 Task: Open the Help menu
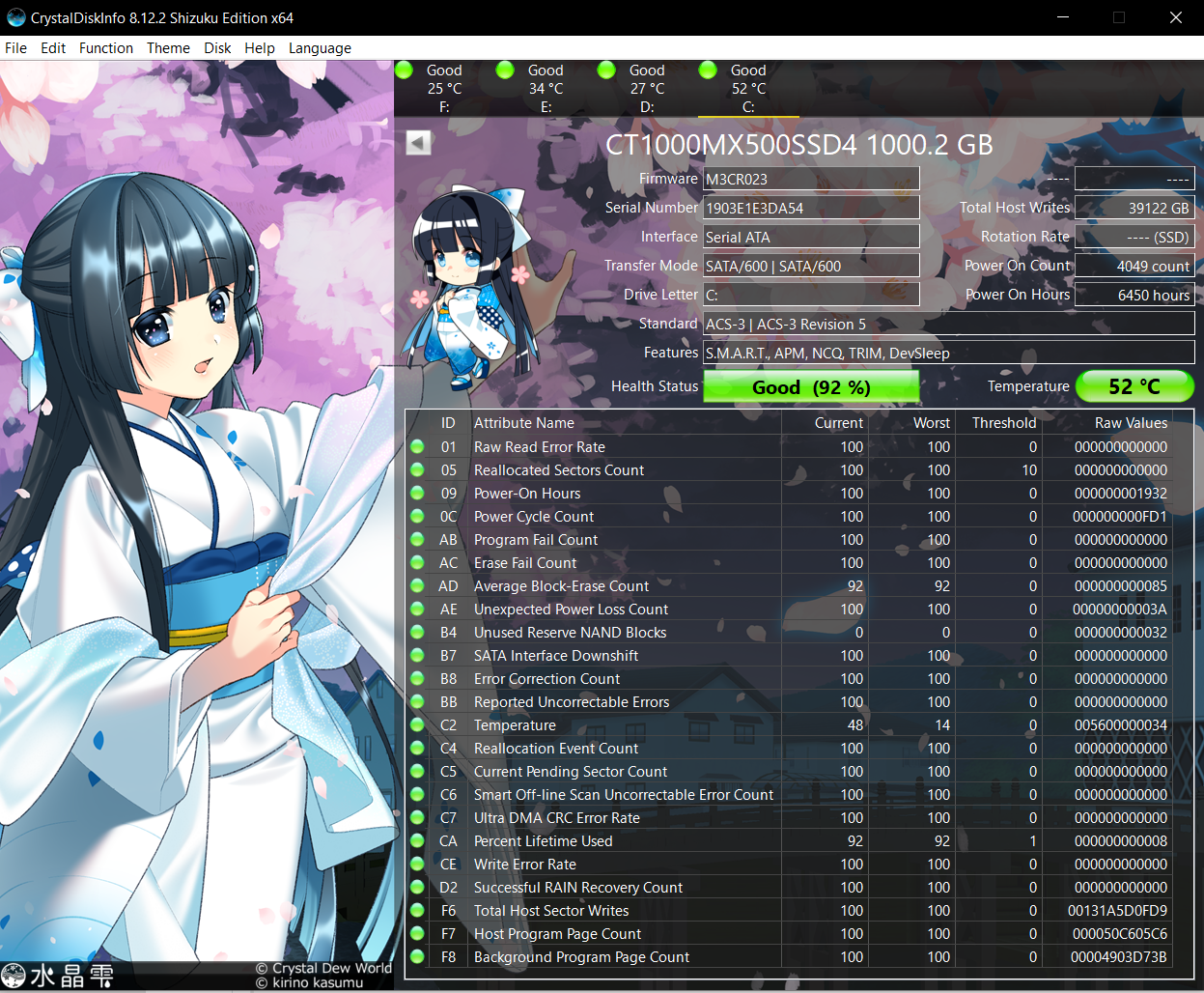pos(260,48)
